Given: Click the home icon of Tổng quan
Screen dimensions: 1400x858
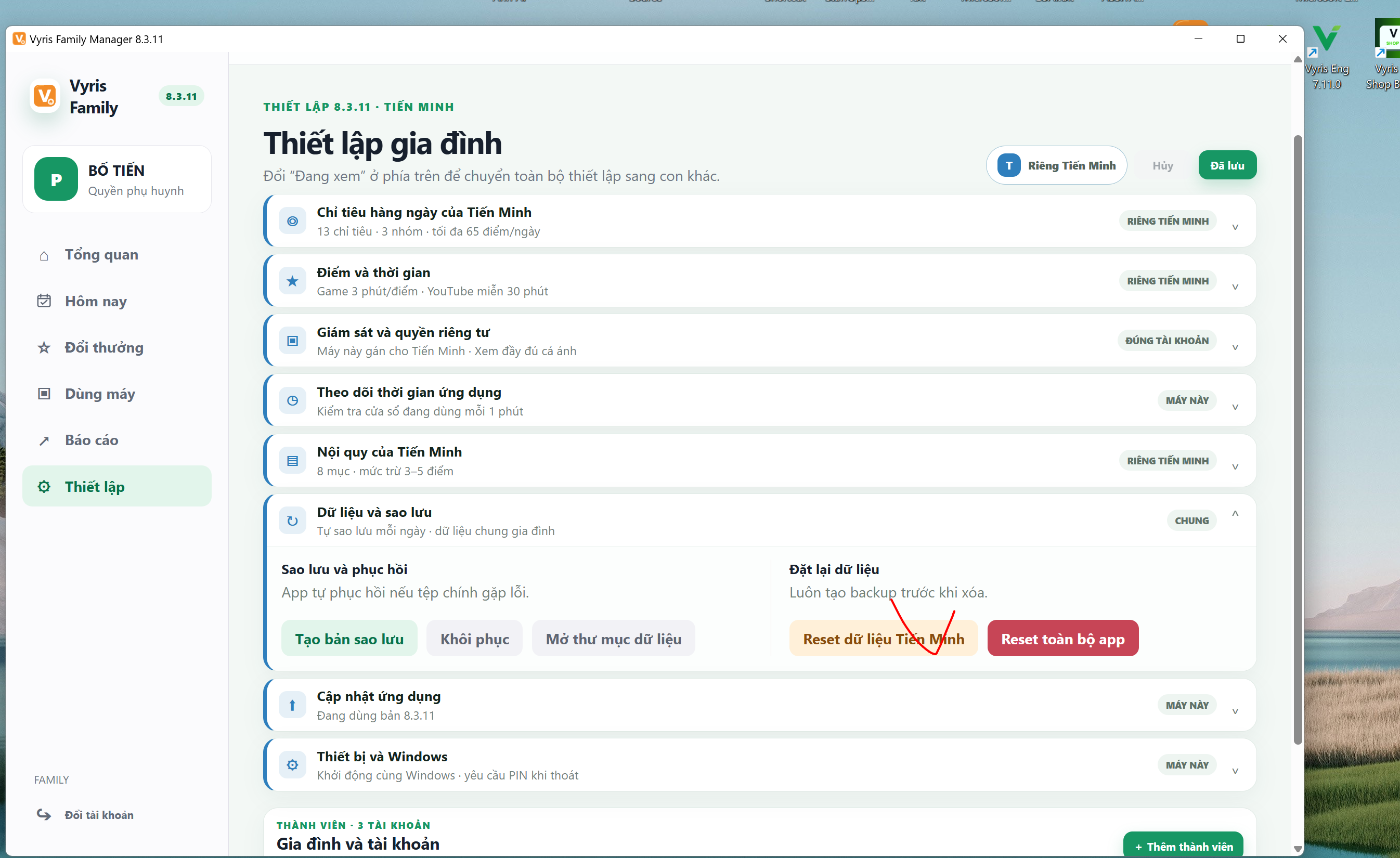Looking at the screenshot, I should point(44,256).
